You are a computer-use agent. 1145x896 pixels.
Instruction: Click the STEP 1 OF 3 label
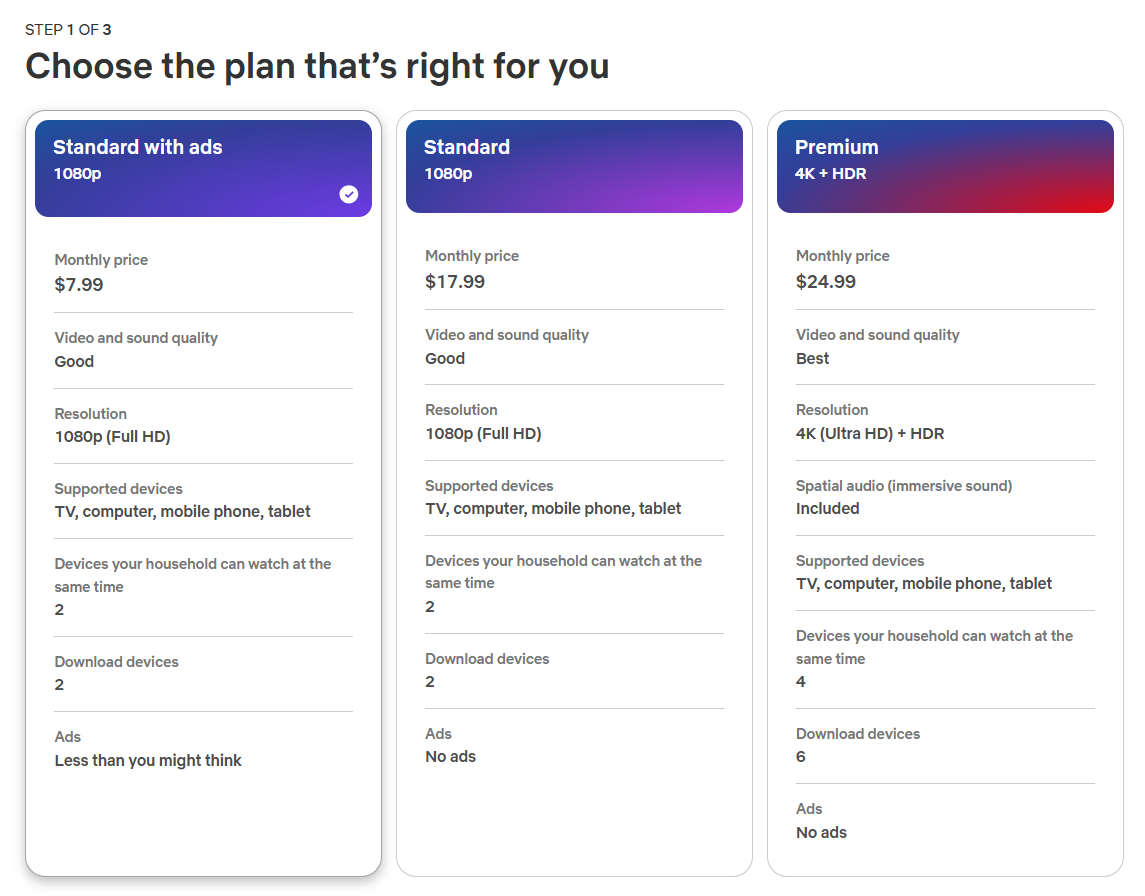(69, 30)
